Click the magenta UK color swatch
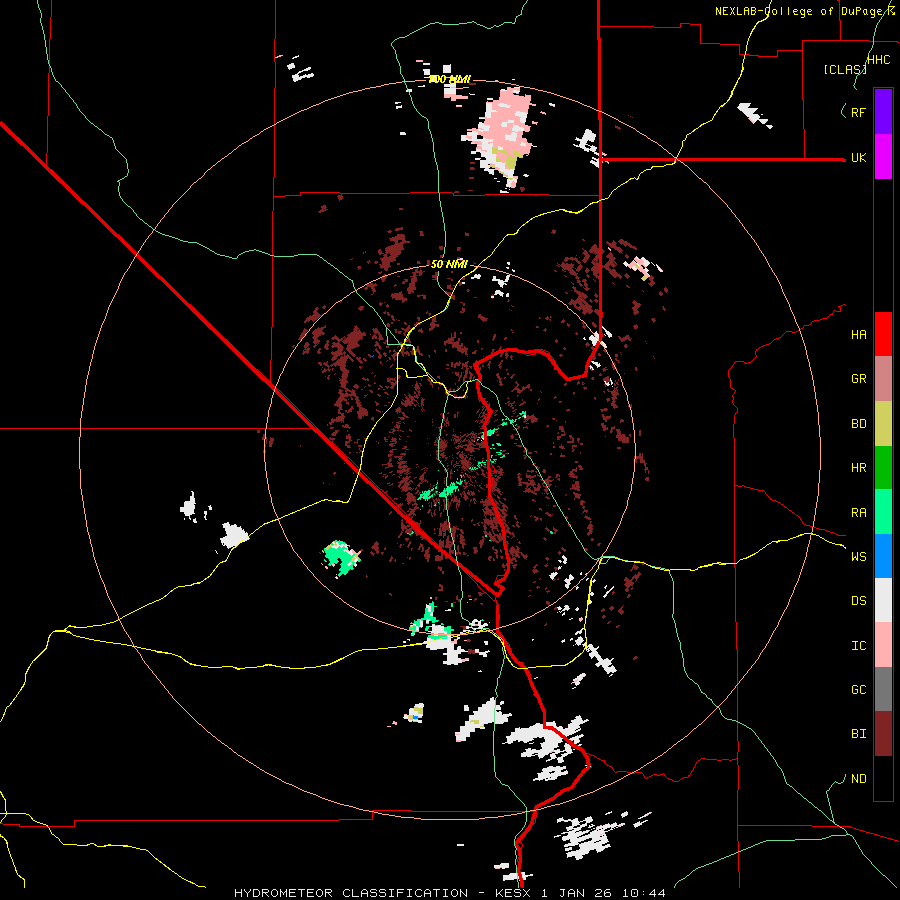Image resolution: width=900 pixels, height=900 pixels. point(883,156)
